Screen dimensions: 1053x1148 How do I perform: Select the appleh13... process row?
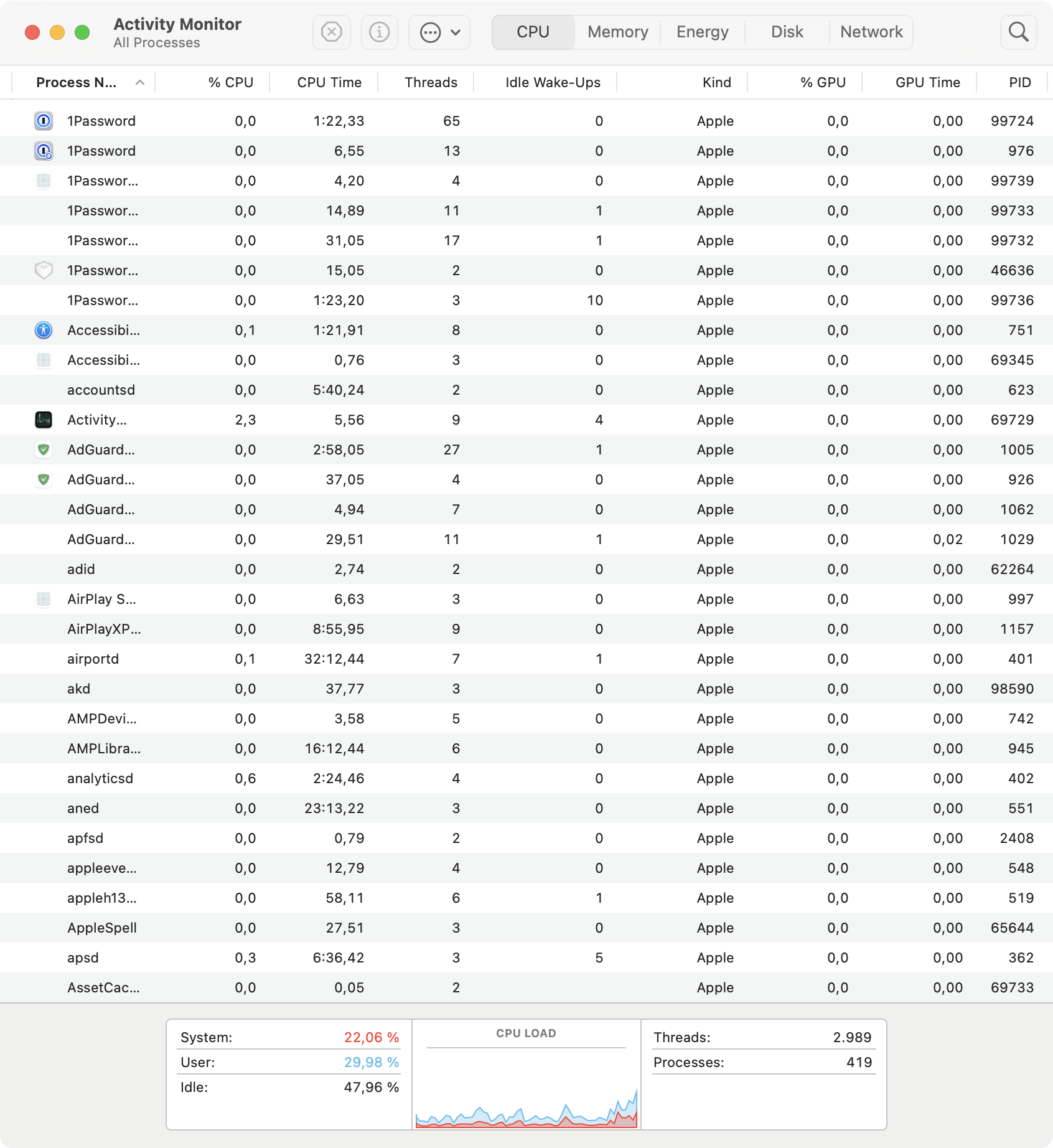pos(526,898)
